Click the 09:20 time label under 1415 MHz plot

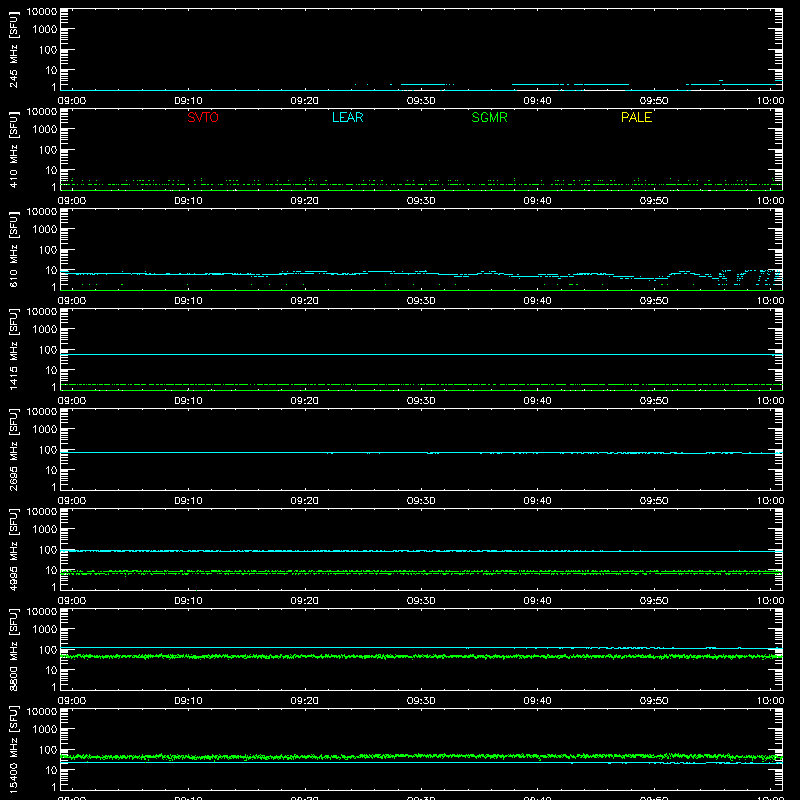[305, 401]
